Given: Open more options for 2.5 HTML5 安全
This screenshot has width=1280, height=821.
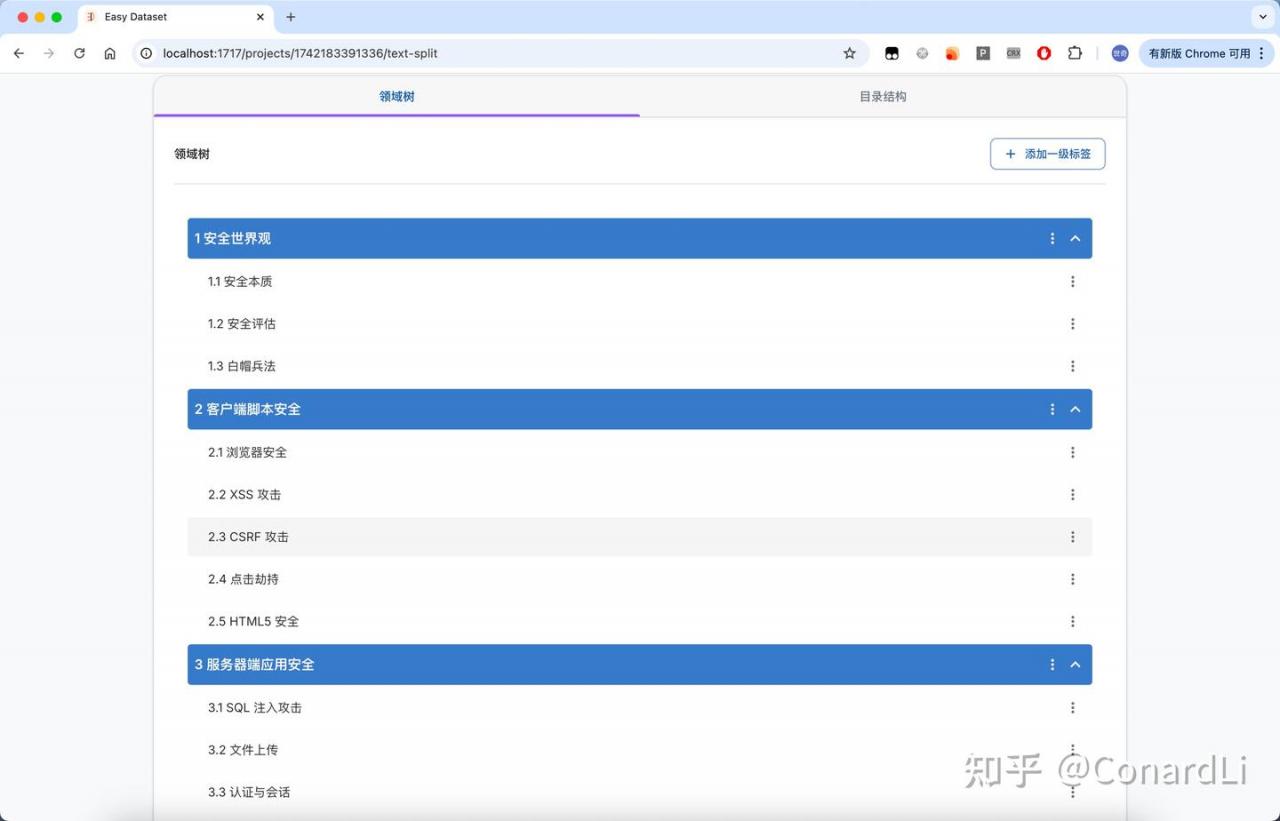Looking at the screenshot, I should coord(1072,621).
